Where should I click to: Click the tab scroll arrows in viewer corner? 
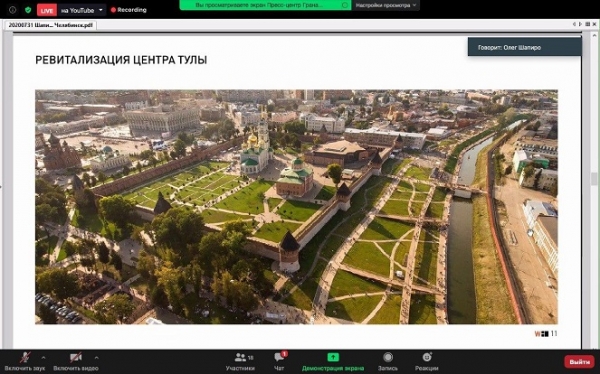point(577,24)
